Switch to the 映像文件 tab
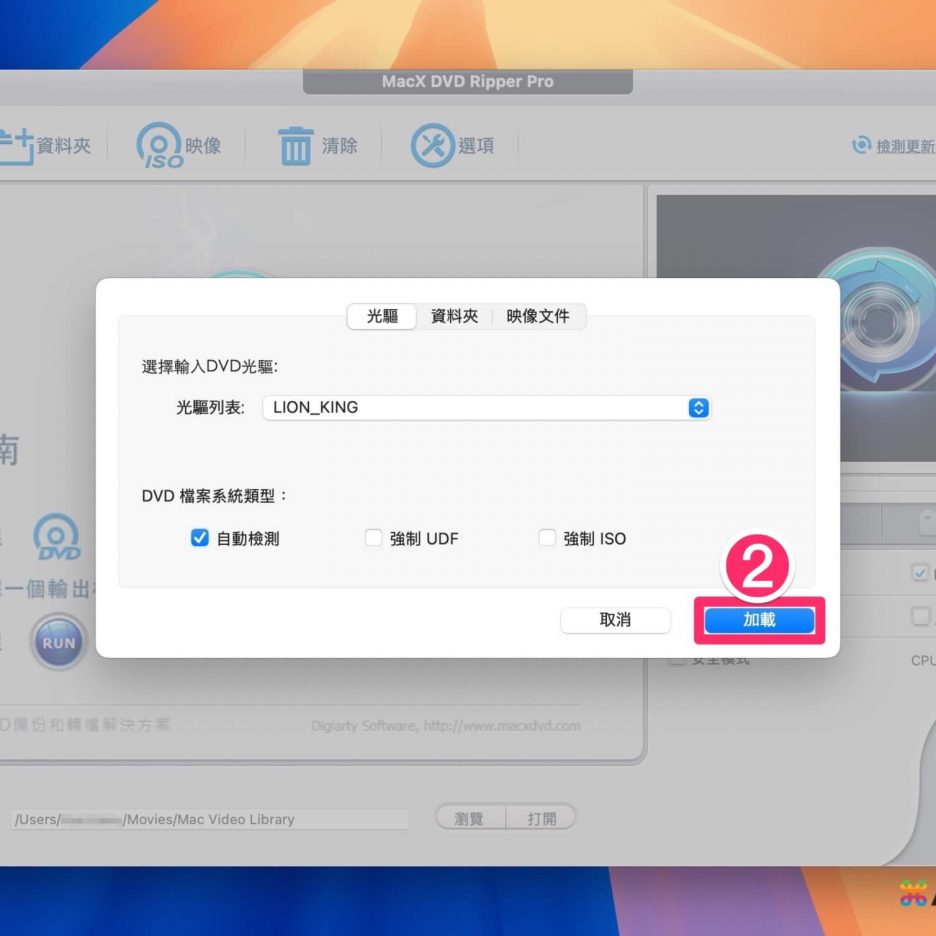This screenshot has width=936, height=936. 538,316
